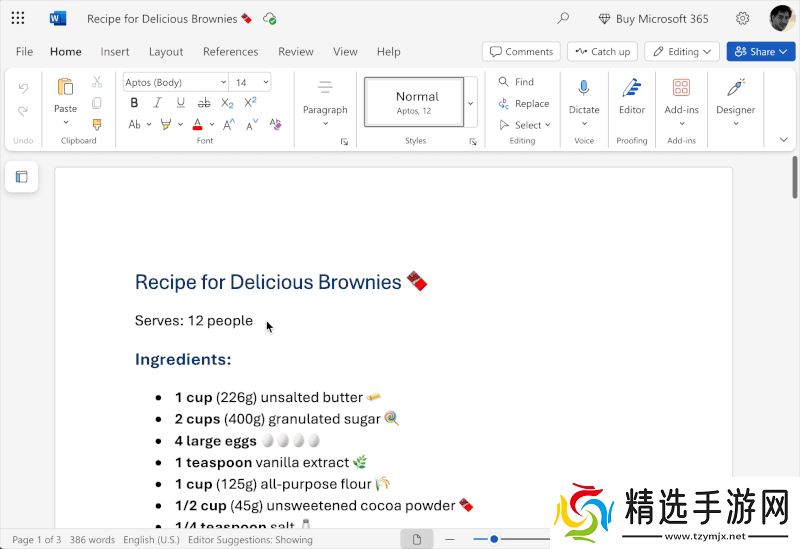The width and height of the screenshot is (800, 549).
Task: Click the font color red swatch
Action: point(197,125)
